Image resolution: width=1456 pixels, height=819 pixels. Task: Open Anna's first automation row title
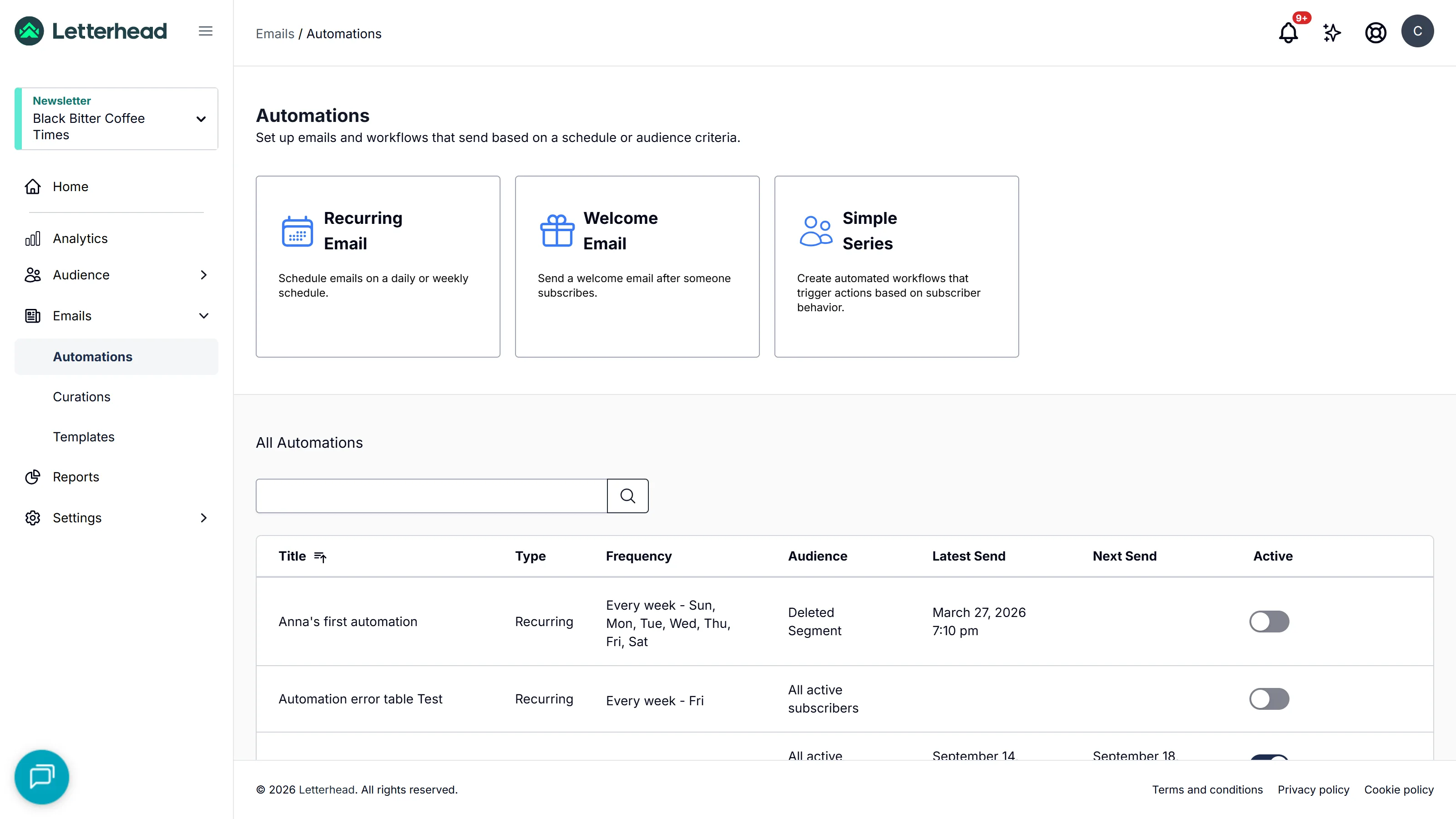pos(348,622)
